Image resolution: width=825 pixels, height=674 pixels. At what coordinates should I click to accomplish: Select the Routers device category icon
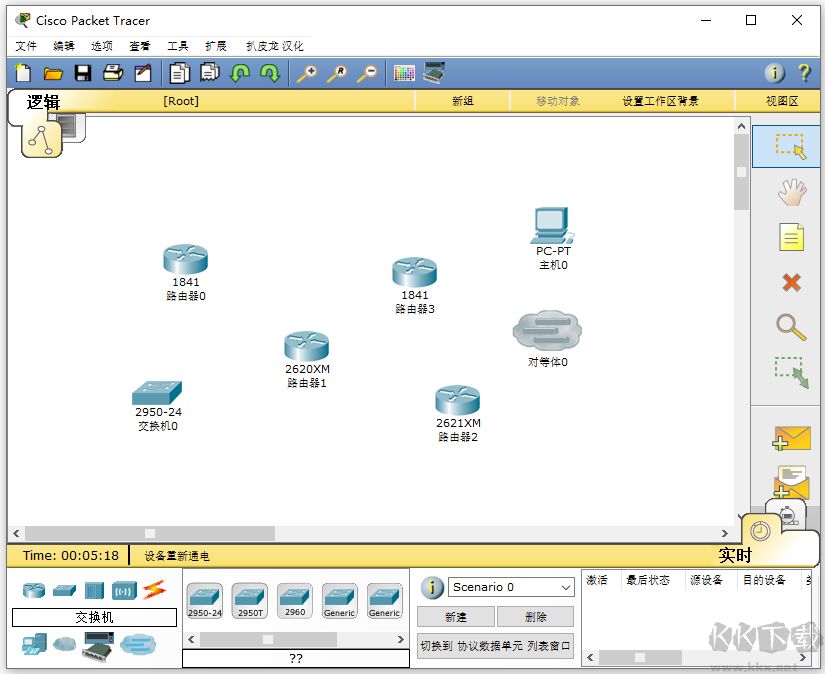pos(34,590)
